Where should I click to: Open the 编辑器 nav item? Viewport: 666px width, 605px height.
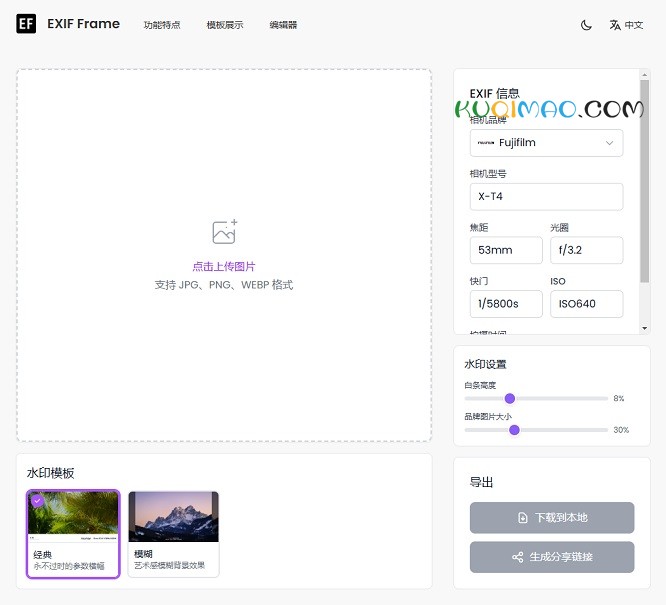coord(283,25)
